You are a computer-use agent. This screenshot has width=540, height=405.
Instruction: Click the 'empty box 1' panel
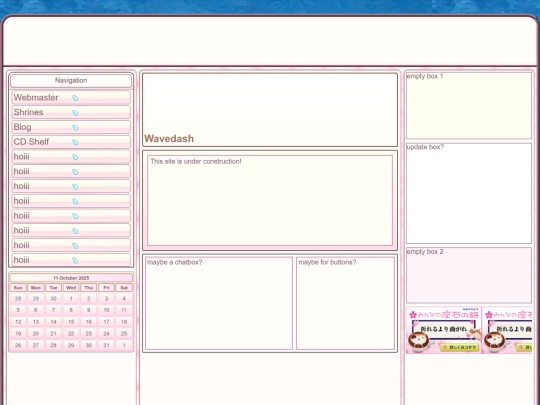(x=469, y=105)
